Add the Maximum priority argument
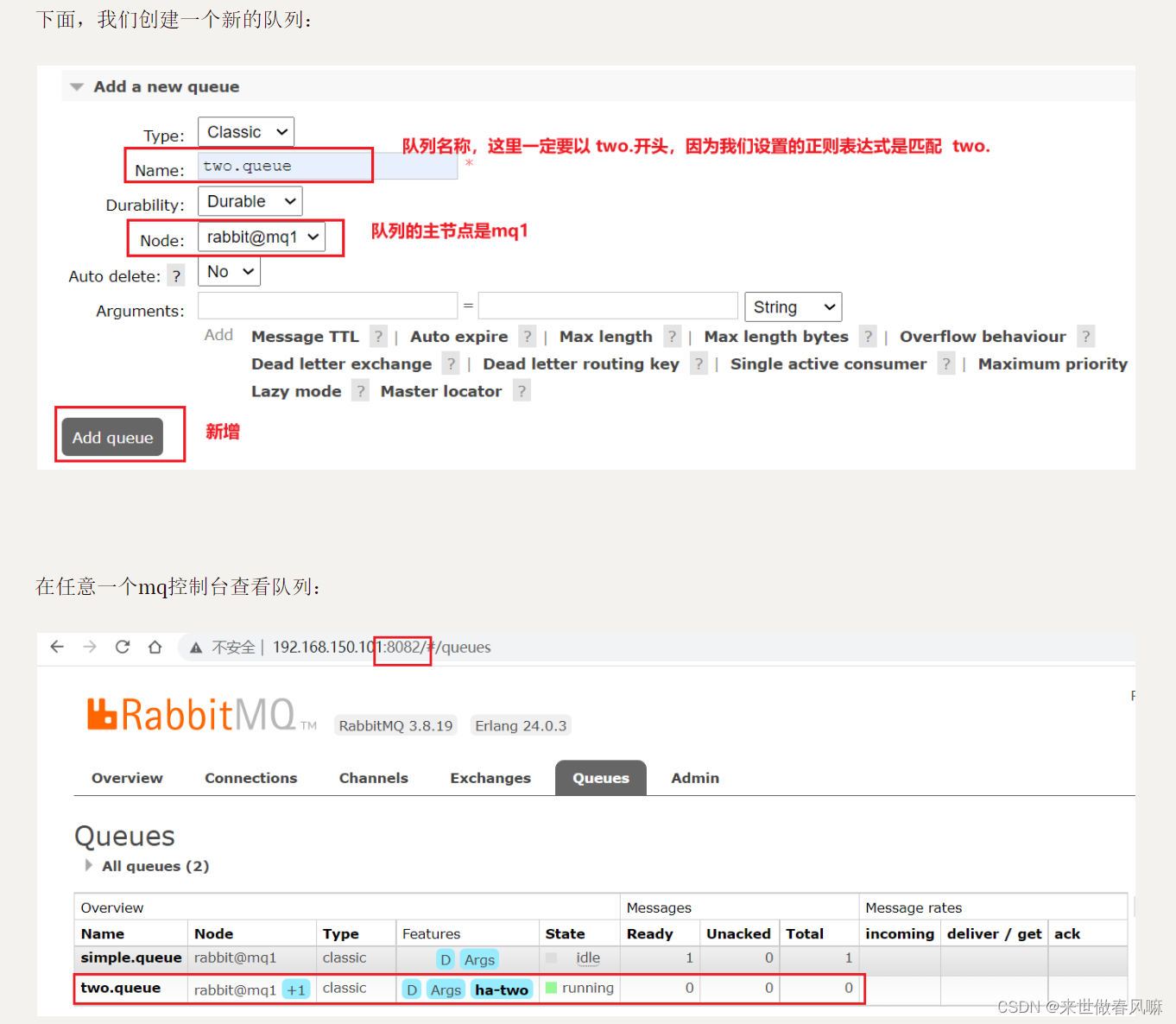Image resolution: width=1176 pixels, height=1024 pixels. pyautogui.click(x=1053, y=364)
